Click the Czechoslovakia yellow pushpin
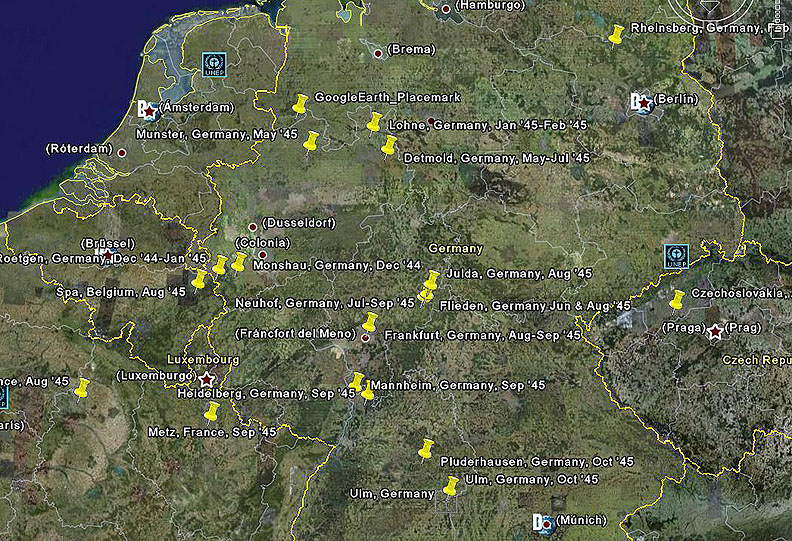Image resolution: width=792 pixels, height=541 pixels. pyautogui.click(x=677, y=299)
